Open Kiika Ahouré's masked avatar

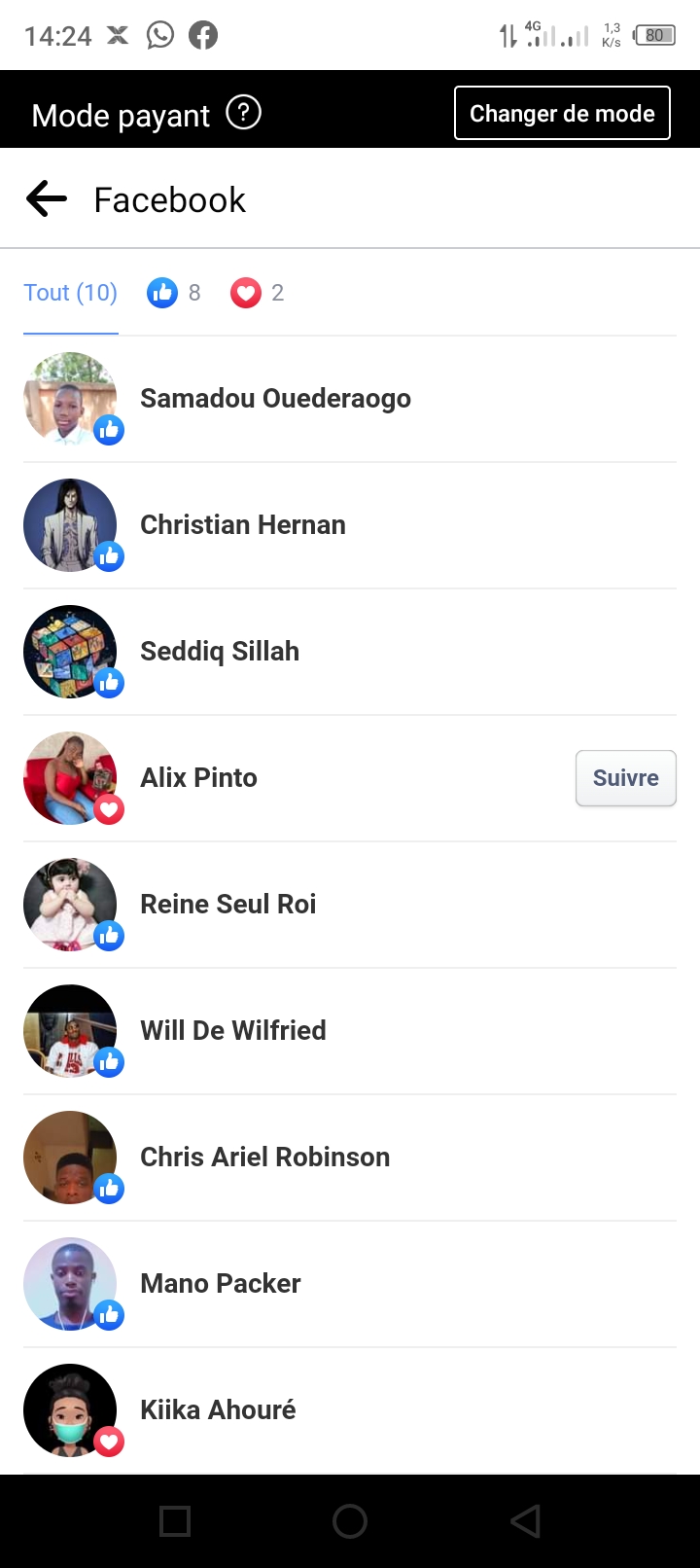[70, 1410]
